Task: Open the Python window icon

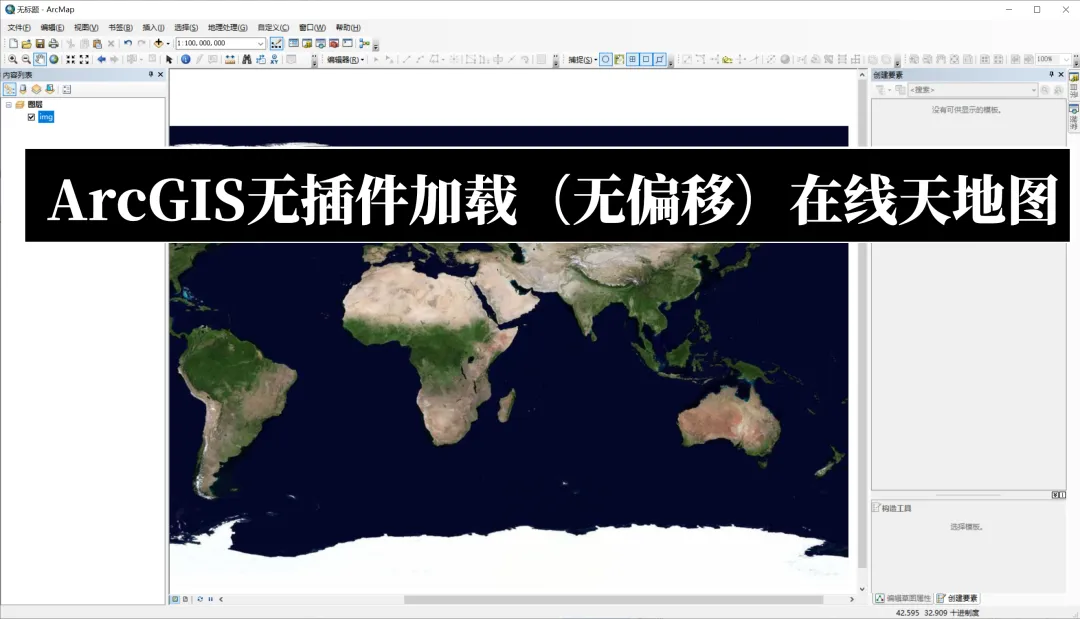Action: pyautogui.click(x=347, y=43)
